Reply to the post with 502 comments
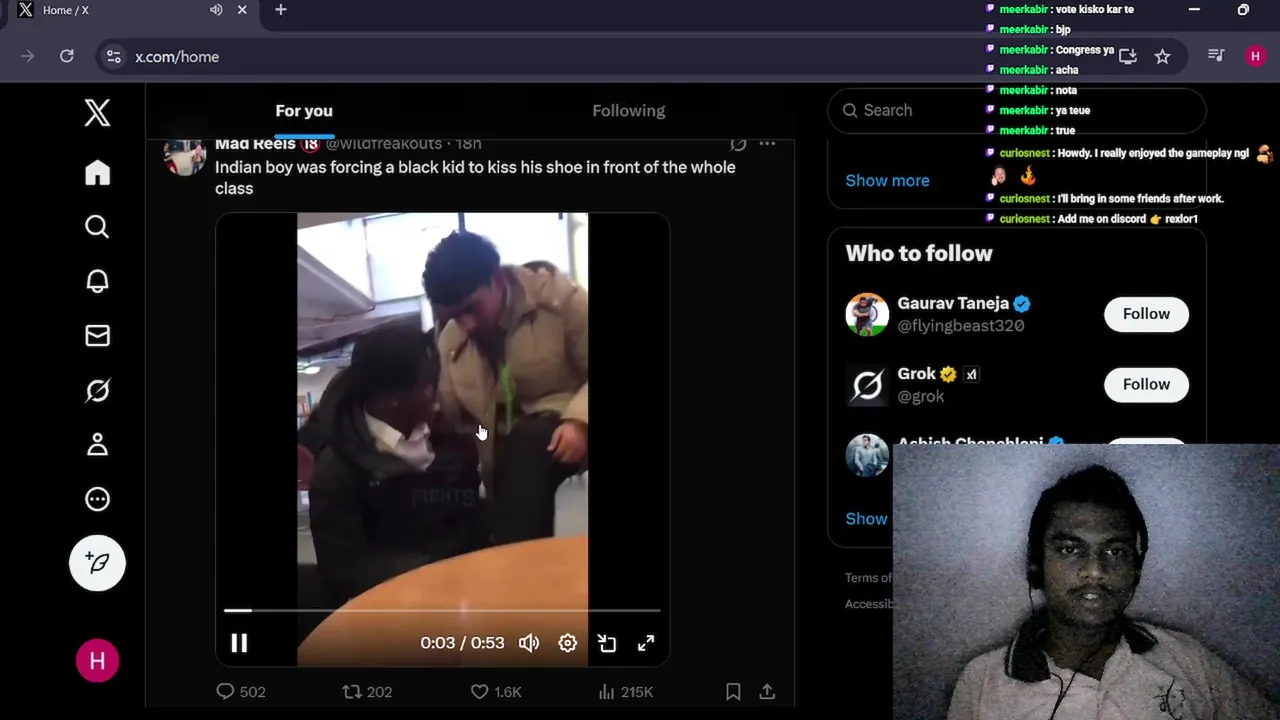This screenshot has width=1280, height=720. (x=241, y=691)
